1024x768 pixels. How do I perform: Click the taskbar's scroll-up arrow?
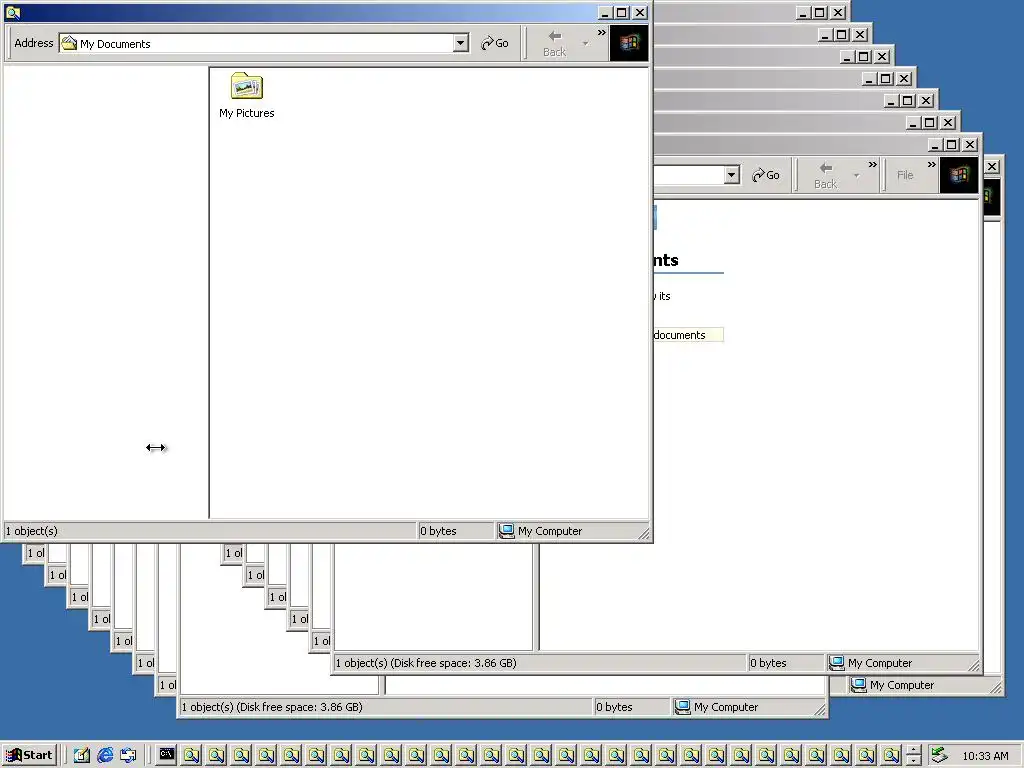(914, 750)
